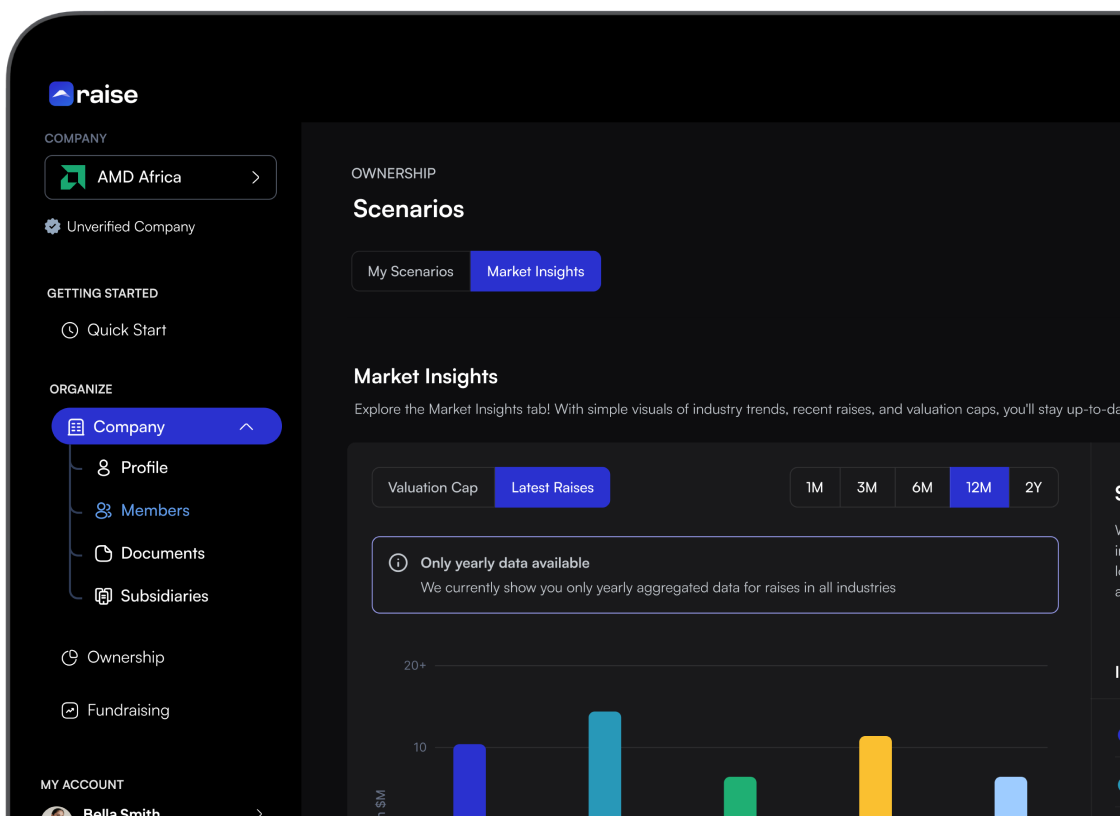Image resolution: width=1120 pixels, height=816 pixels.
Task: Click the Members people icon
Action: coord(104,510)
